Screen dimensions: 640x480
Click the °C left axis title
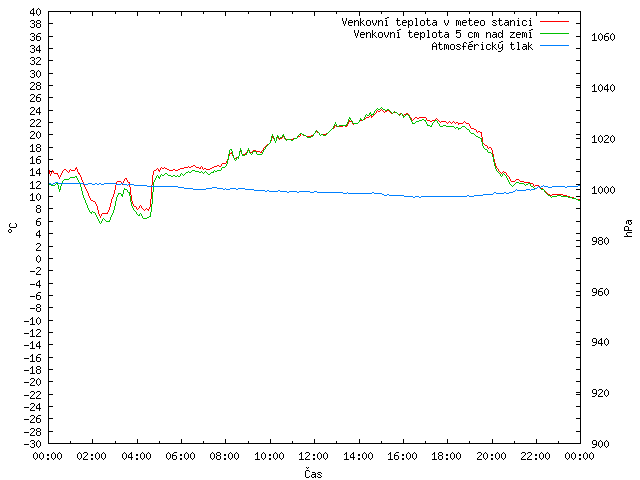point(13,228)
